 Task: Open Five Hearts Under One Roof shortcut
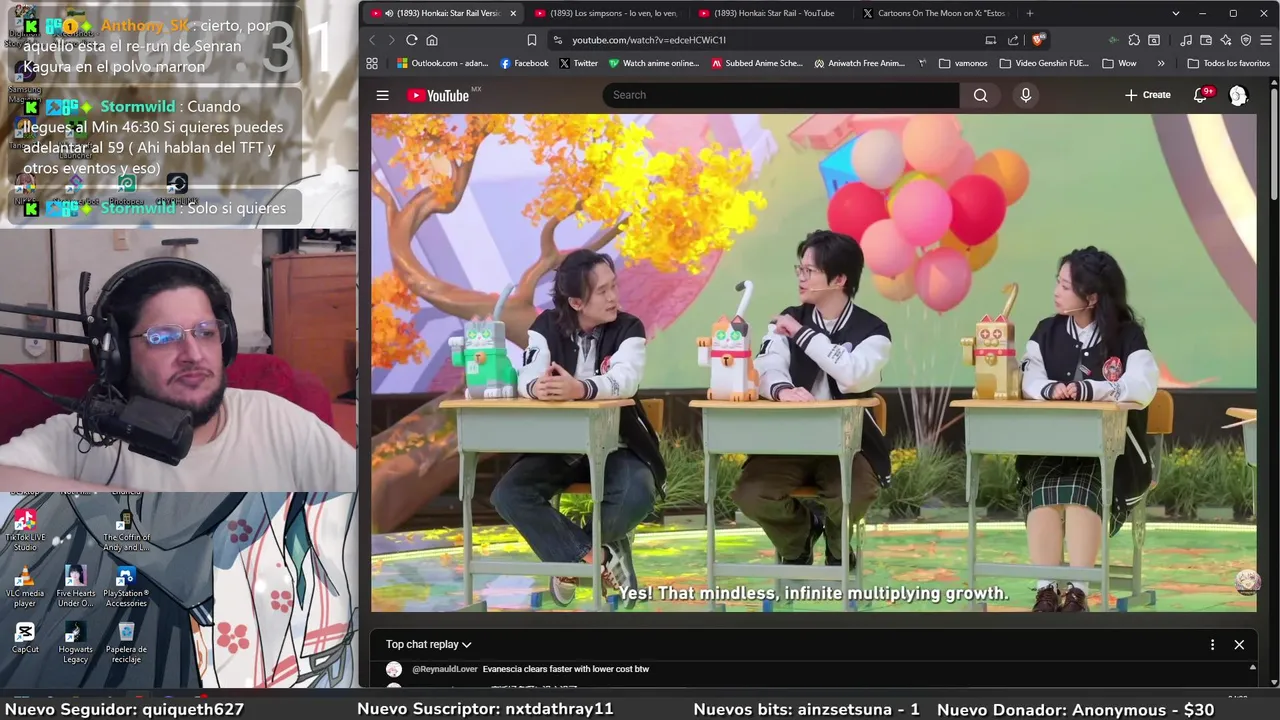[x=75, y=586]
